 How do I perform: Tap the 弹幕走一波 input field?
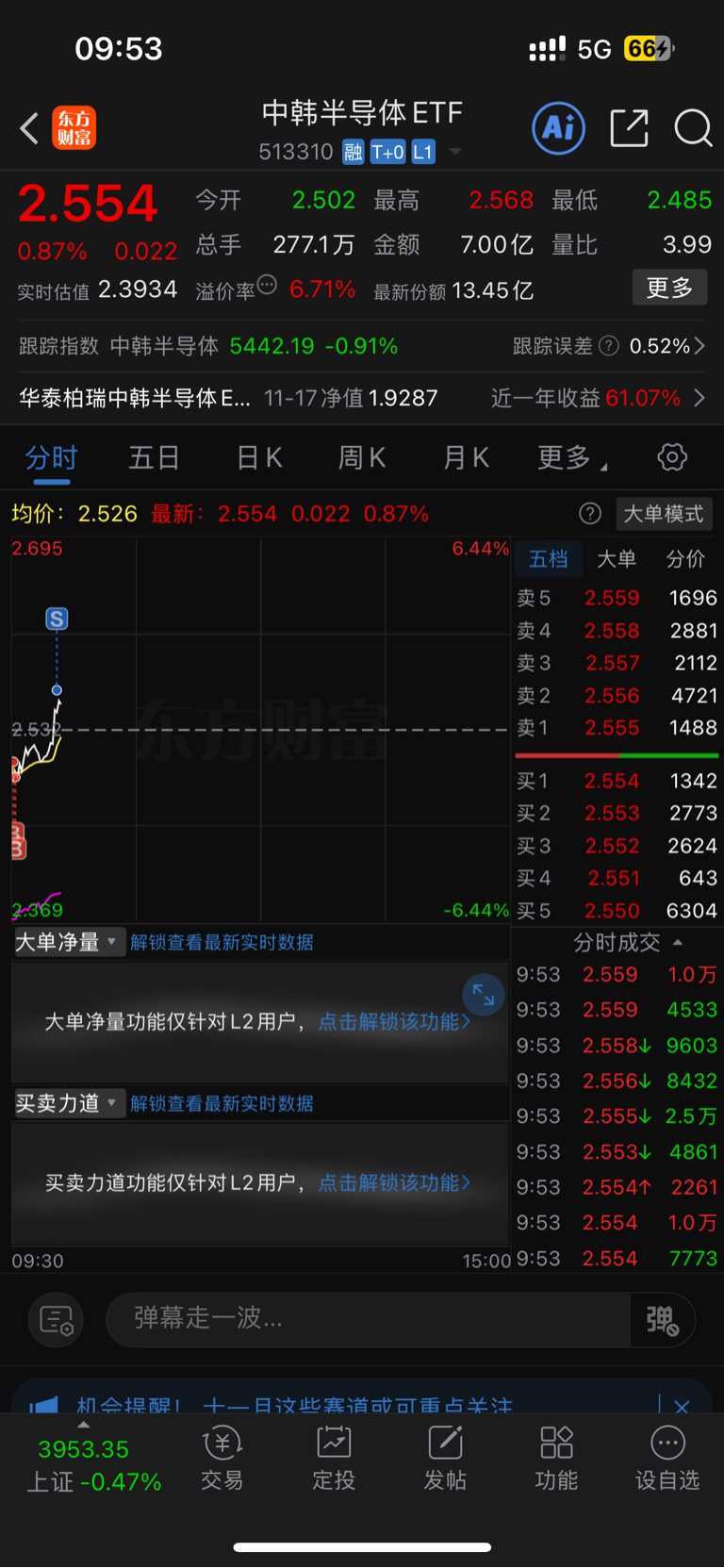click(368, 1318)
